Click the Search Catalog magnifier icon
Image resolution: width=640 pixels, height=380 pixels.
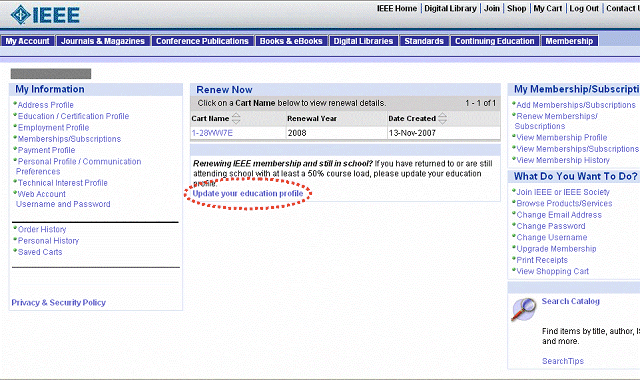click(524, 309)
